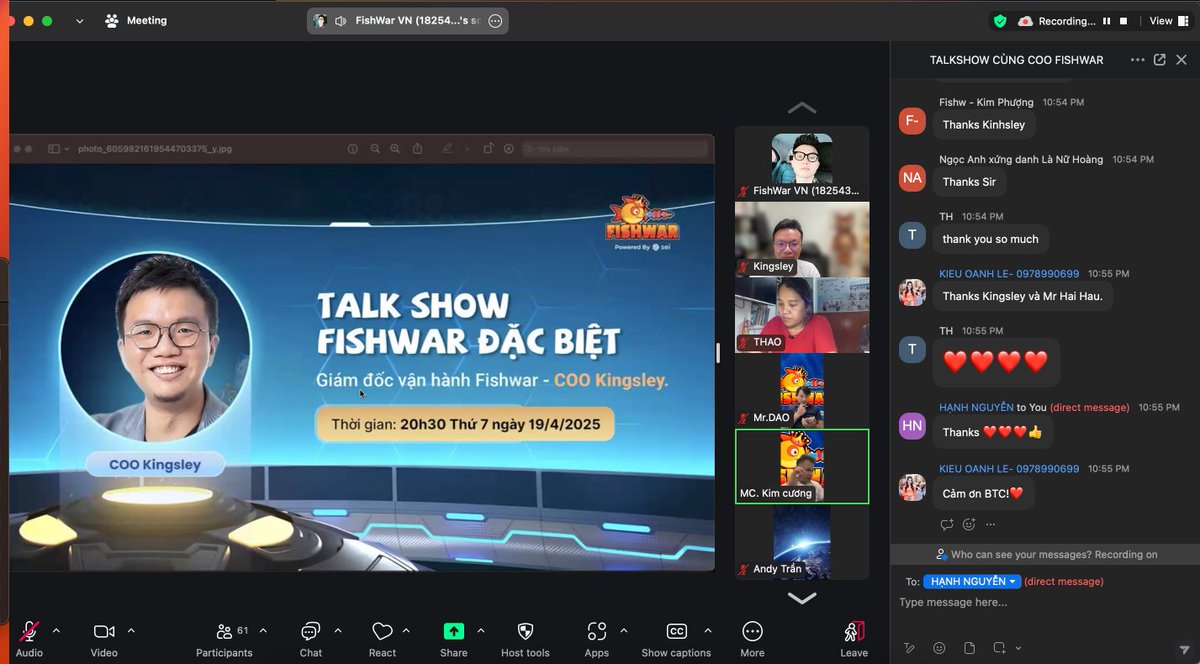This screenshot has width=1200, height=664.
Task: Click the speaker icon on share pill
Action: coord(340,20)
